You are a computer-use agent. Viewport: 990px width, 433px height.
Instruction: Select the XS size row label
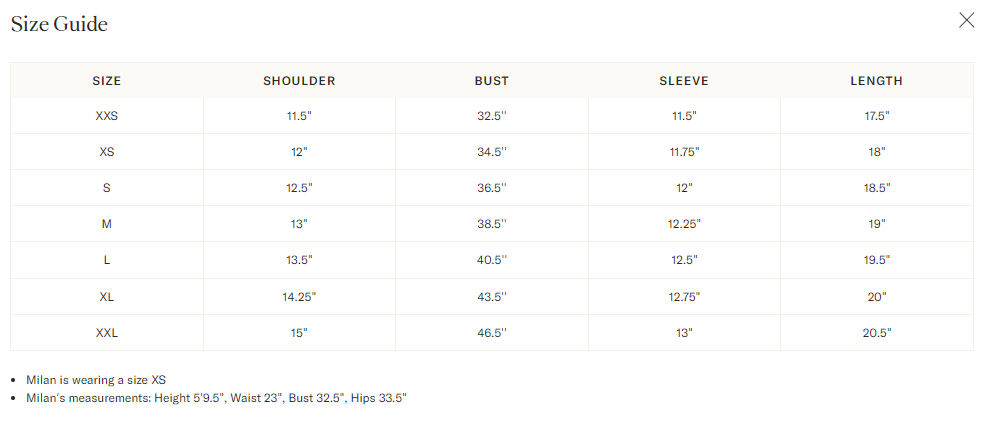pos(107,152)
